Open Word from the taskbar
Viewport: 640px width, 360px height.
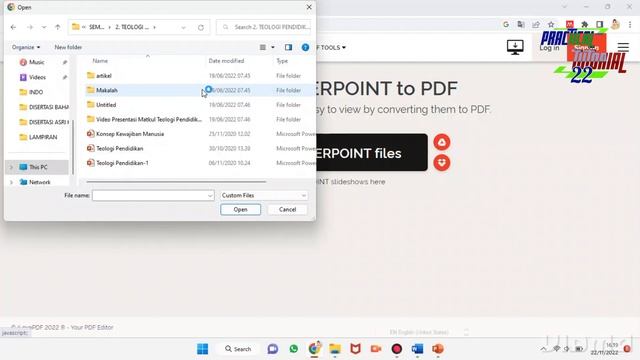[417, 349]
